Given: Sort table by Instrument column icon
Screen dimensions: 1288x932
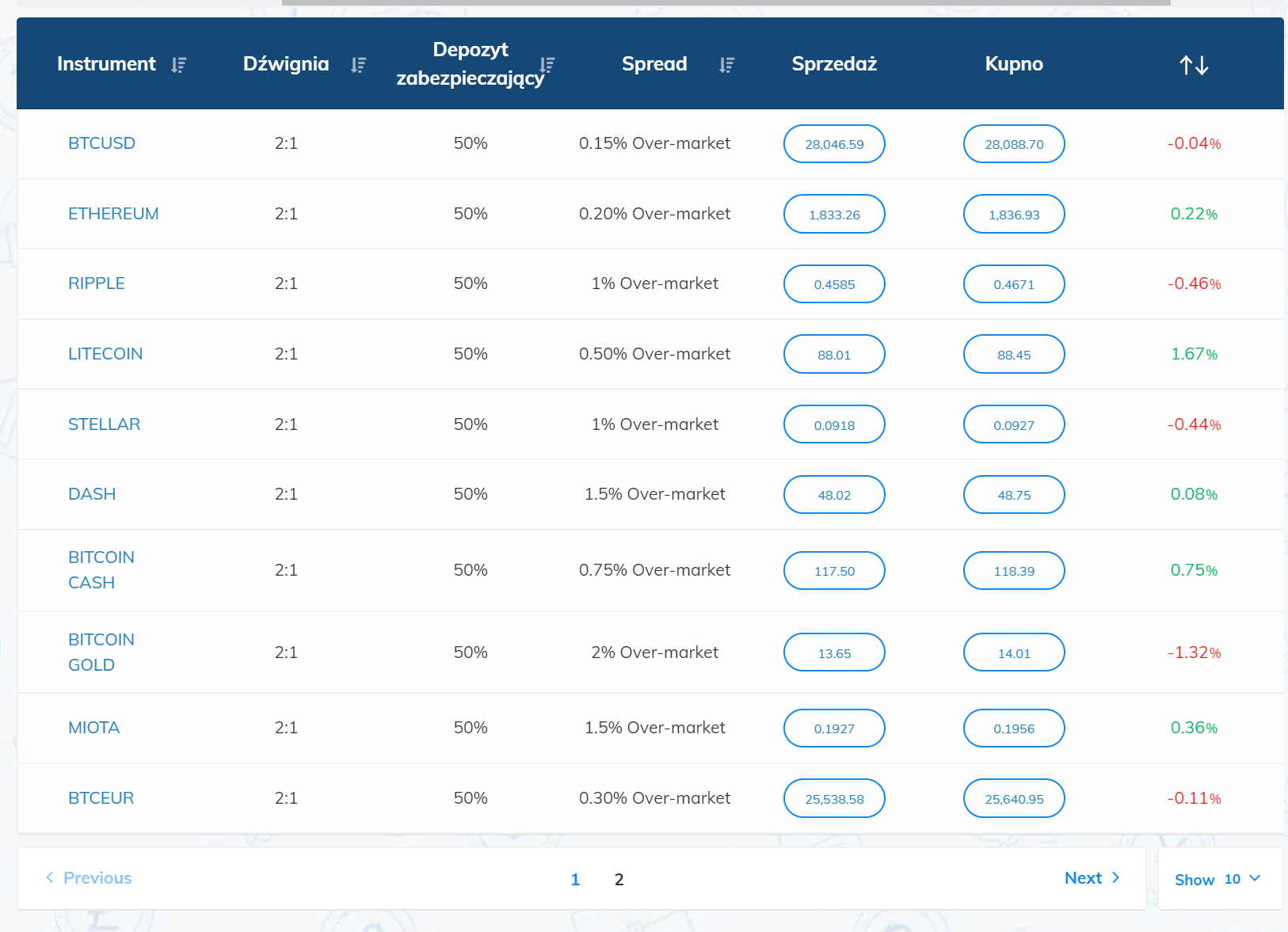Looking at the screenshot, I should 178,65.
